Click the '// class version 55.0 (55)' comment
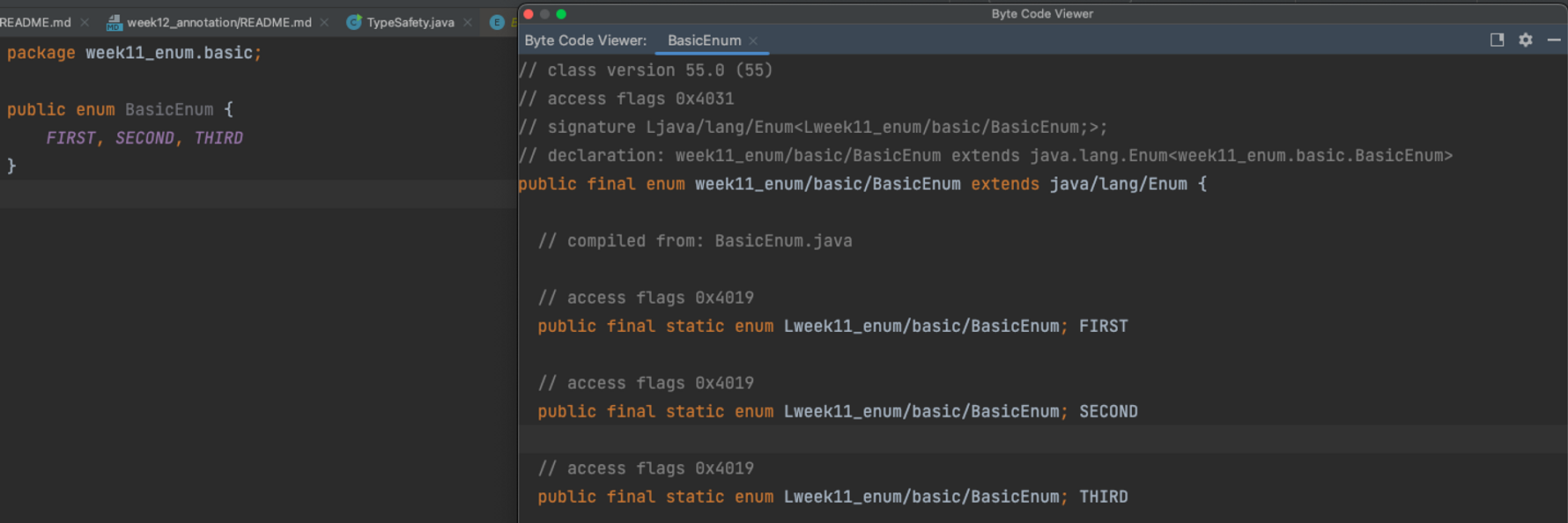Viewport: 1568px width, 523px height. point(646,70)
